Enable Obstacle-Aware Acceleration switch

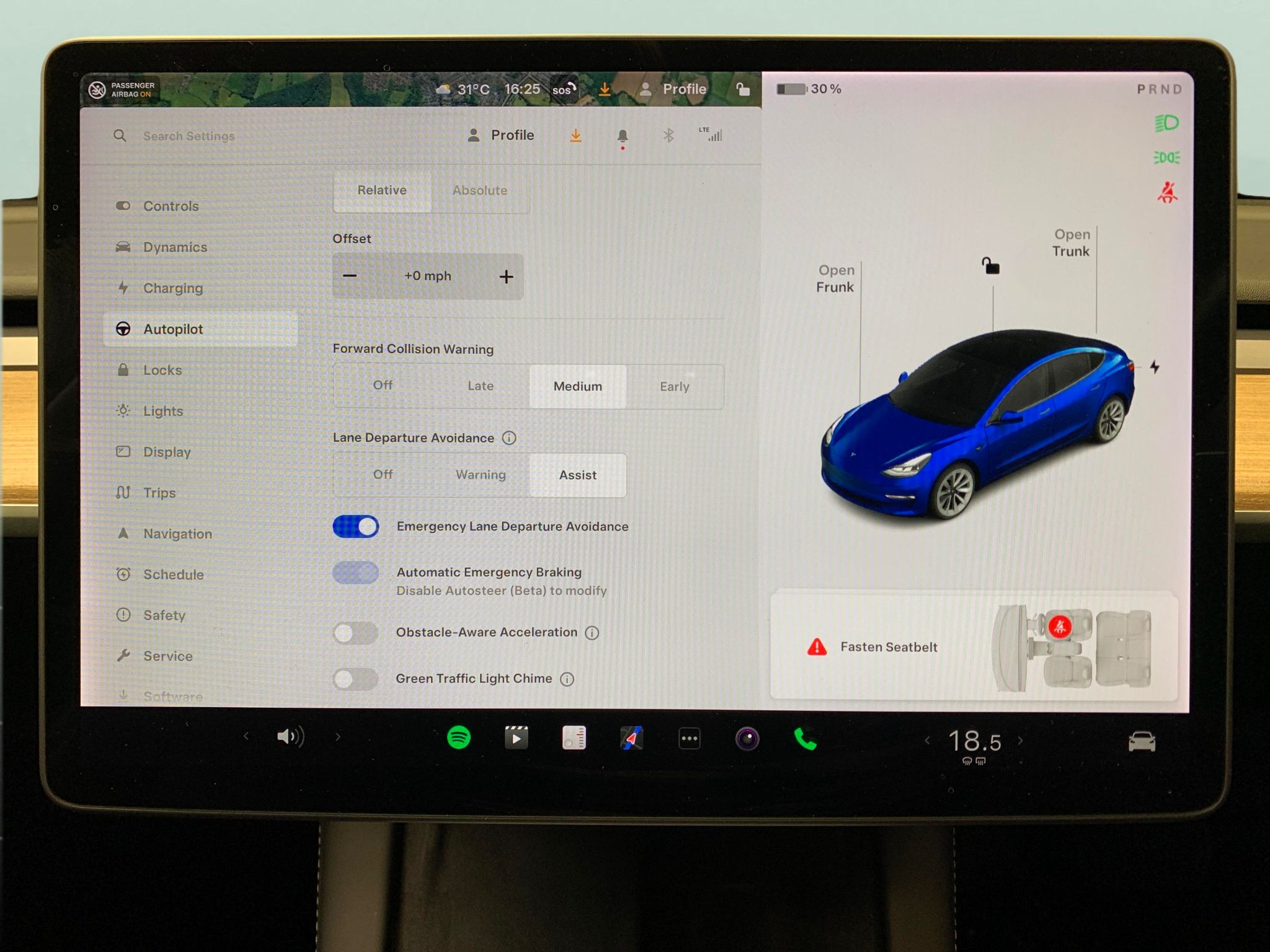(356, 633)
